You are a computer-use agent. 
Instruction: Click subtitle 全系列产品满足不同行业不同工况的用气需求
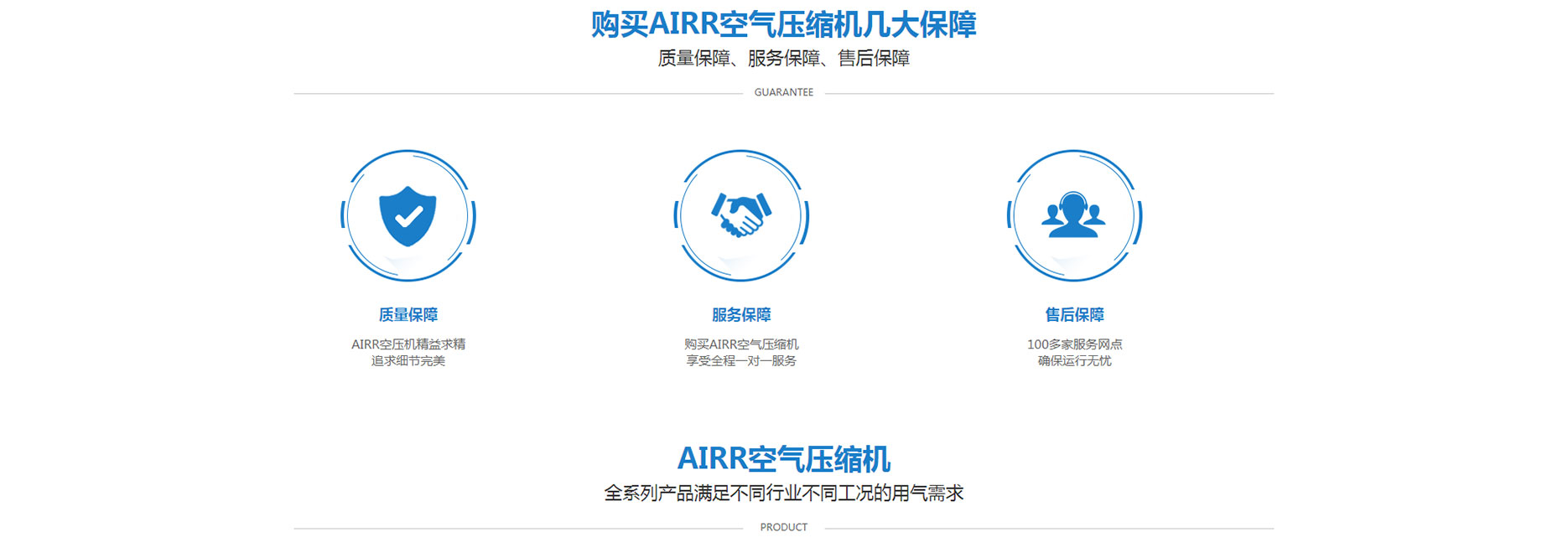point(783,494)
